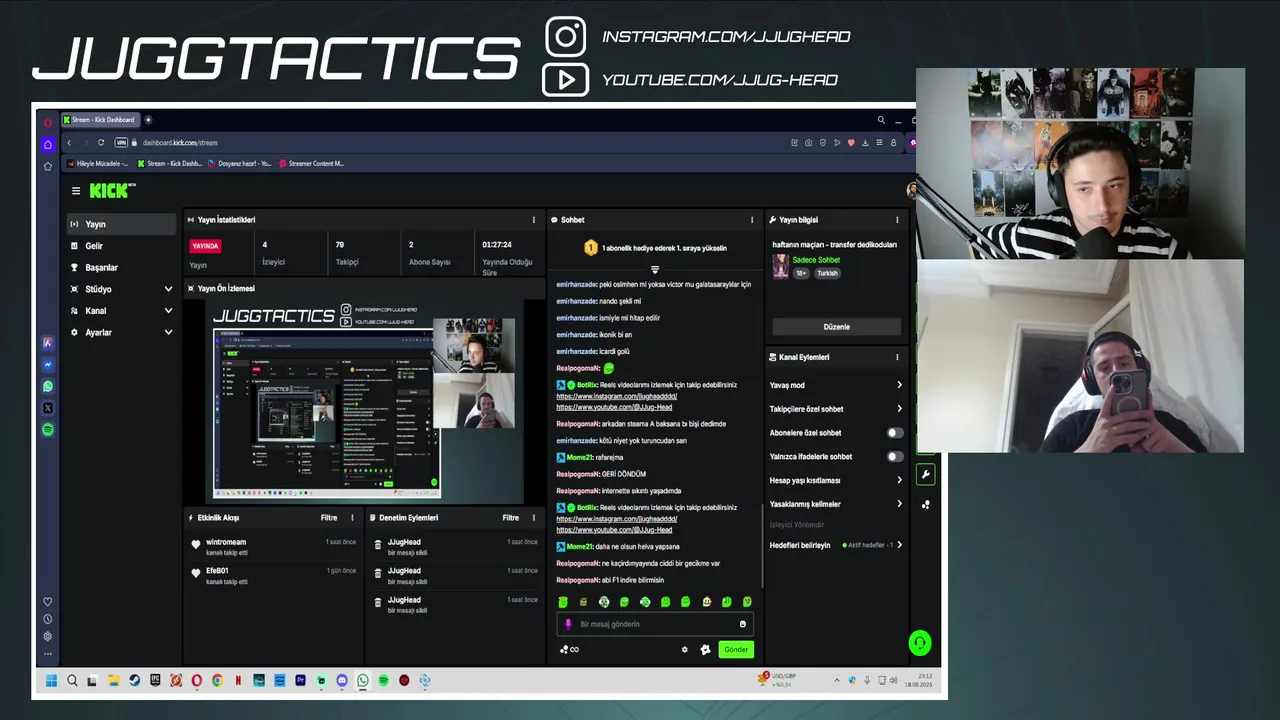Viewport: 1280px width, 720px height.
Task: Click the wrench icon on right edge
Action: click(926, 474)
